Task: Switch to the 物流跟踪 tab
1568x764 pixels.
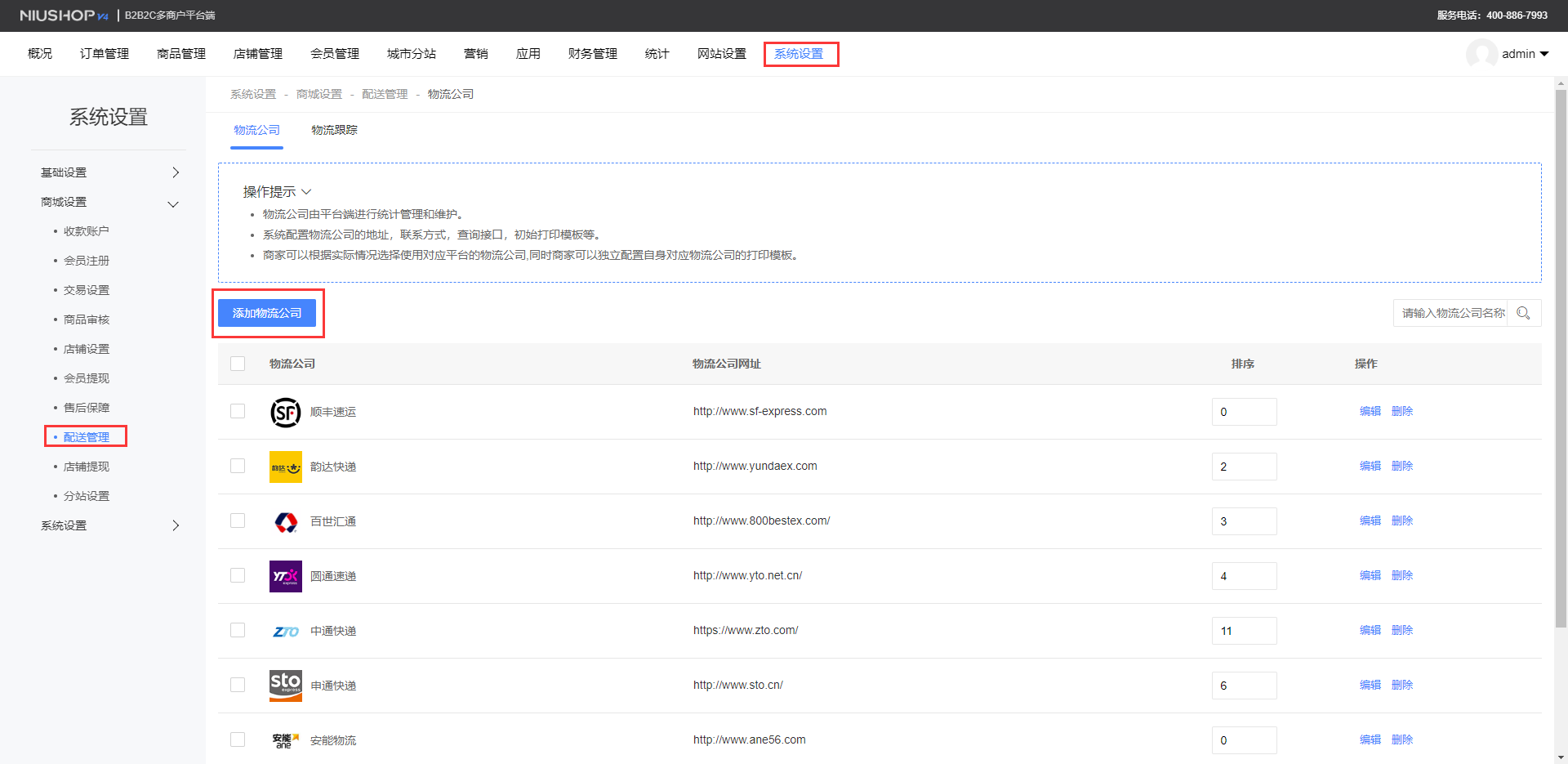Action: [334, 130]
